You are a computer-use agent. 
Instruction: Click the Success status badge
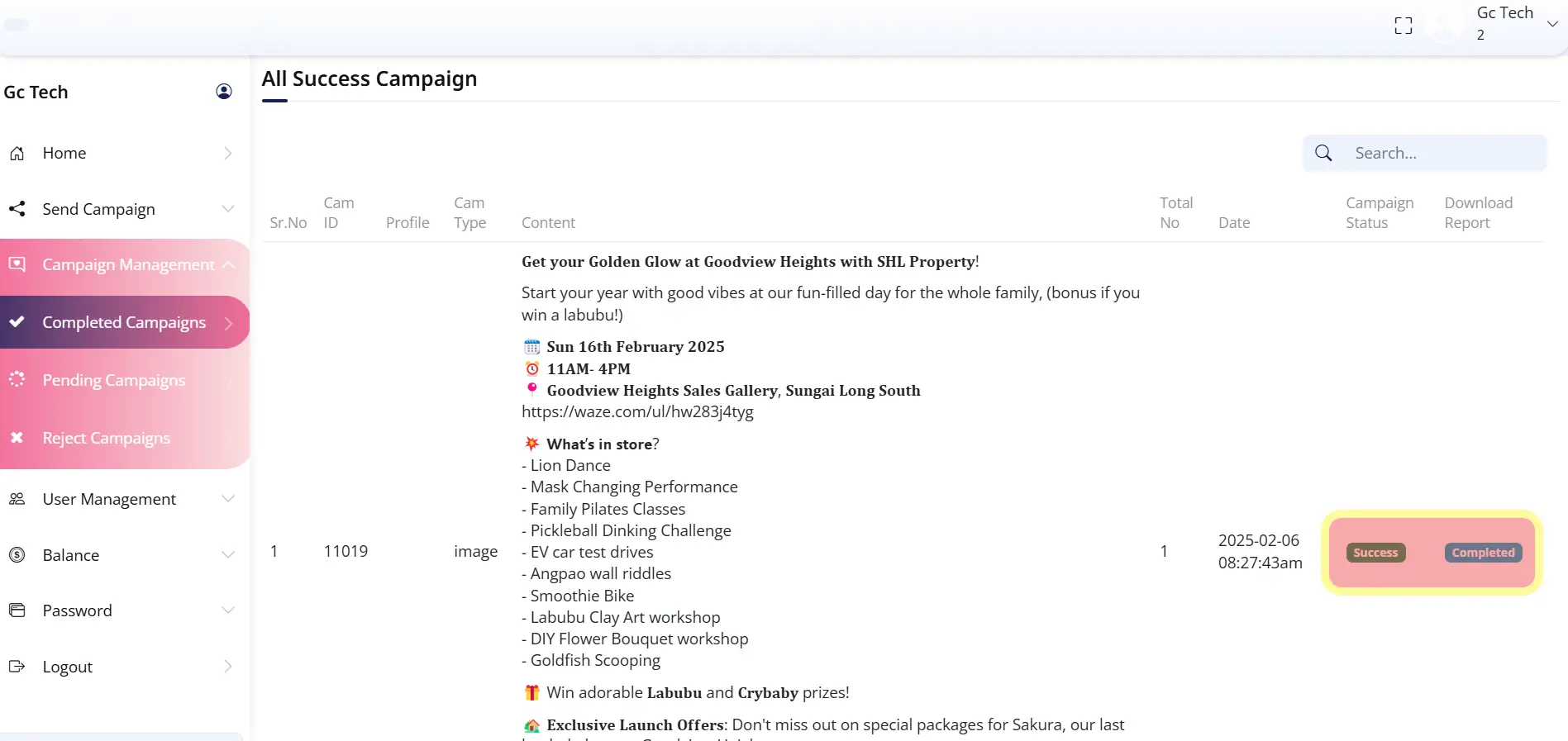click(1376, 553)
